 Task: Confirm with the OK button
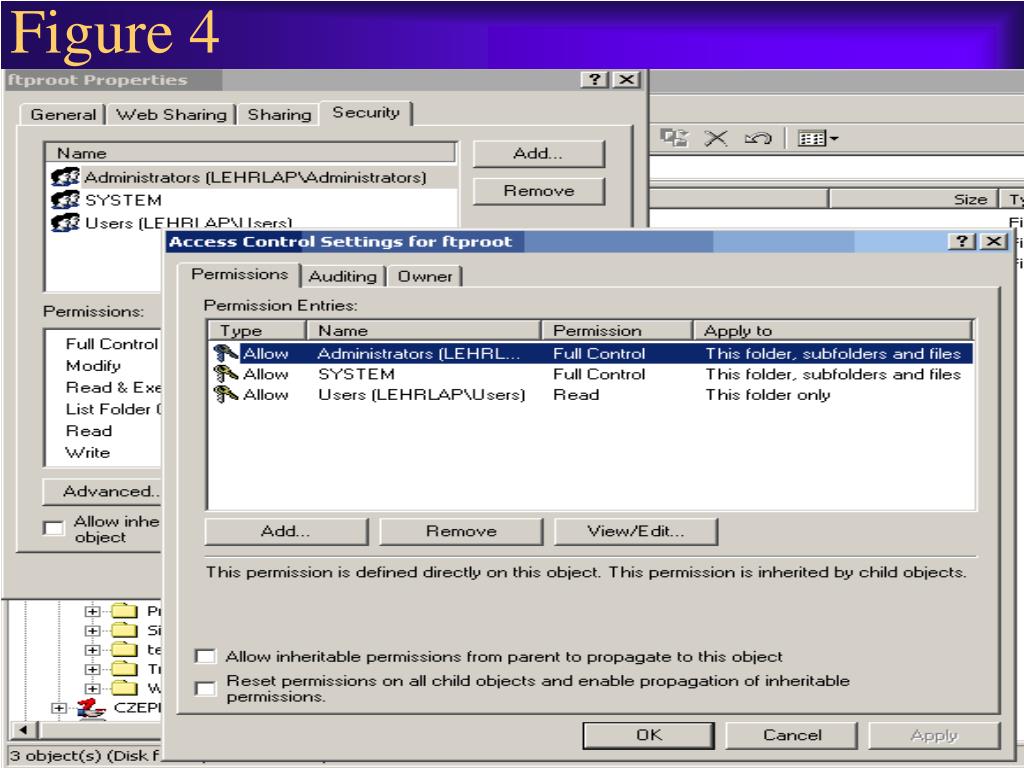(648, 735)
